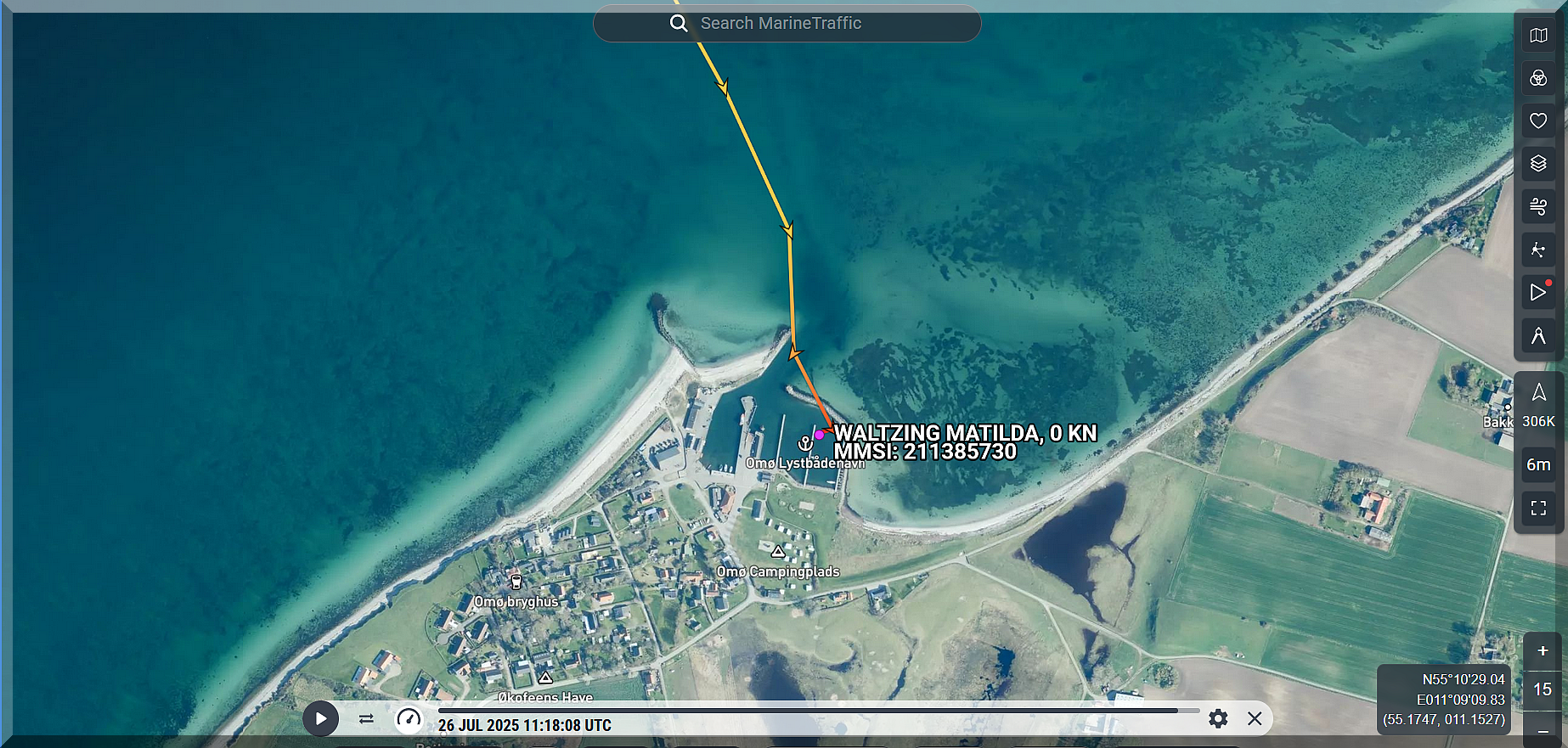This screenshot has height=748, width=1568.
Task: Select the distance measuring compass tool
Action: 1538,335
